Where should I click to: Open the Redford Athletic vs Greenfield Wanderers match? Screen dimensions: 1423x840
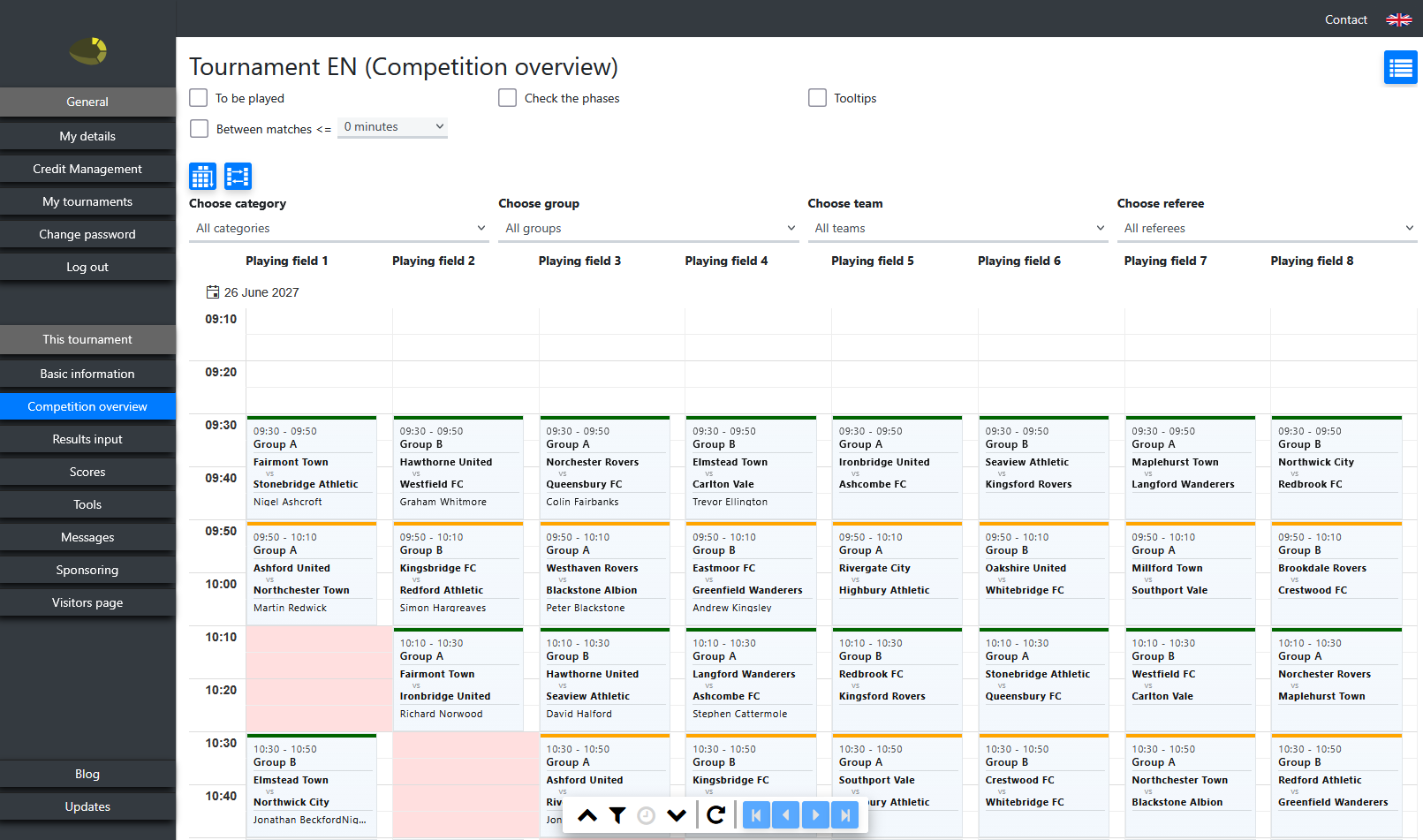(1337, 785)
